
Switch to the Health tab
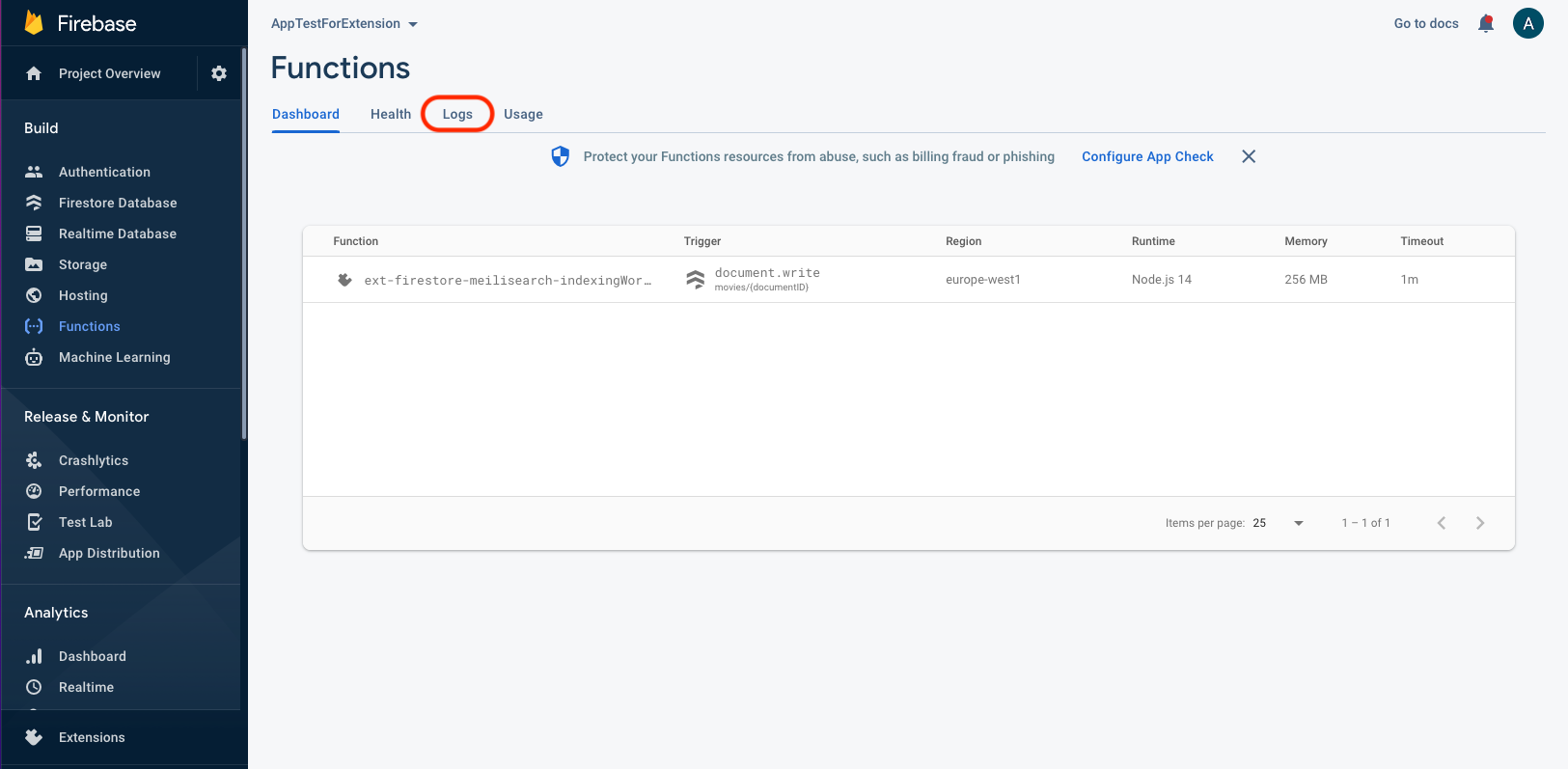(391, 114)
